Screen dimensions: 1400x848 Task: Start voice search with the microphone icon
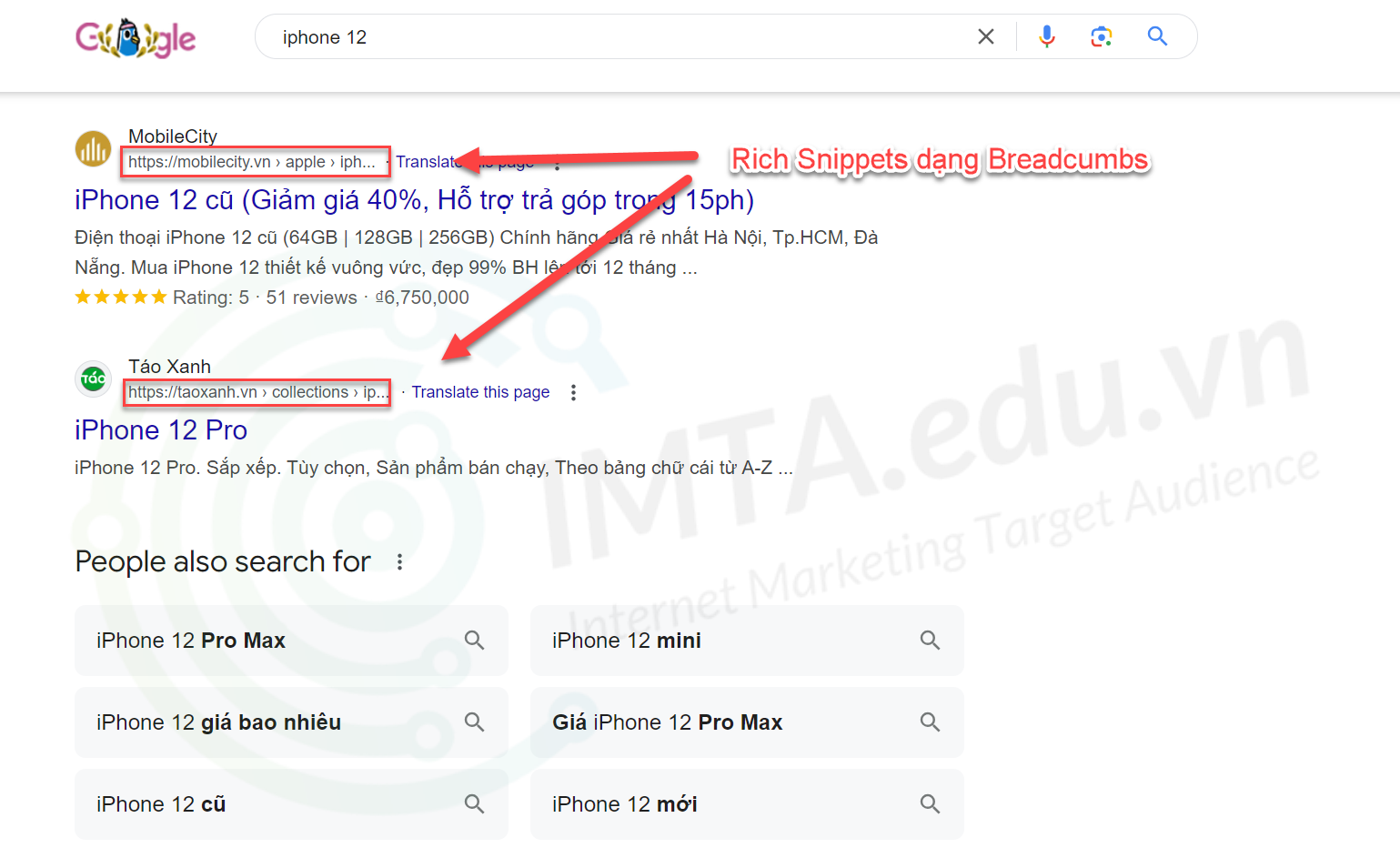click(1047, 36)
